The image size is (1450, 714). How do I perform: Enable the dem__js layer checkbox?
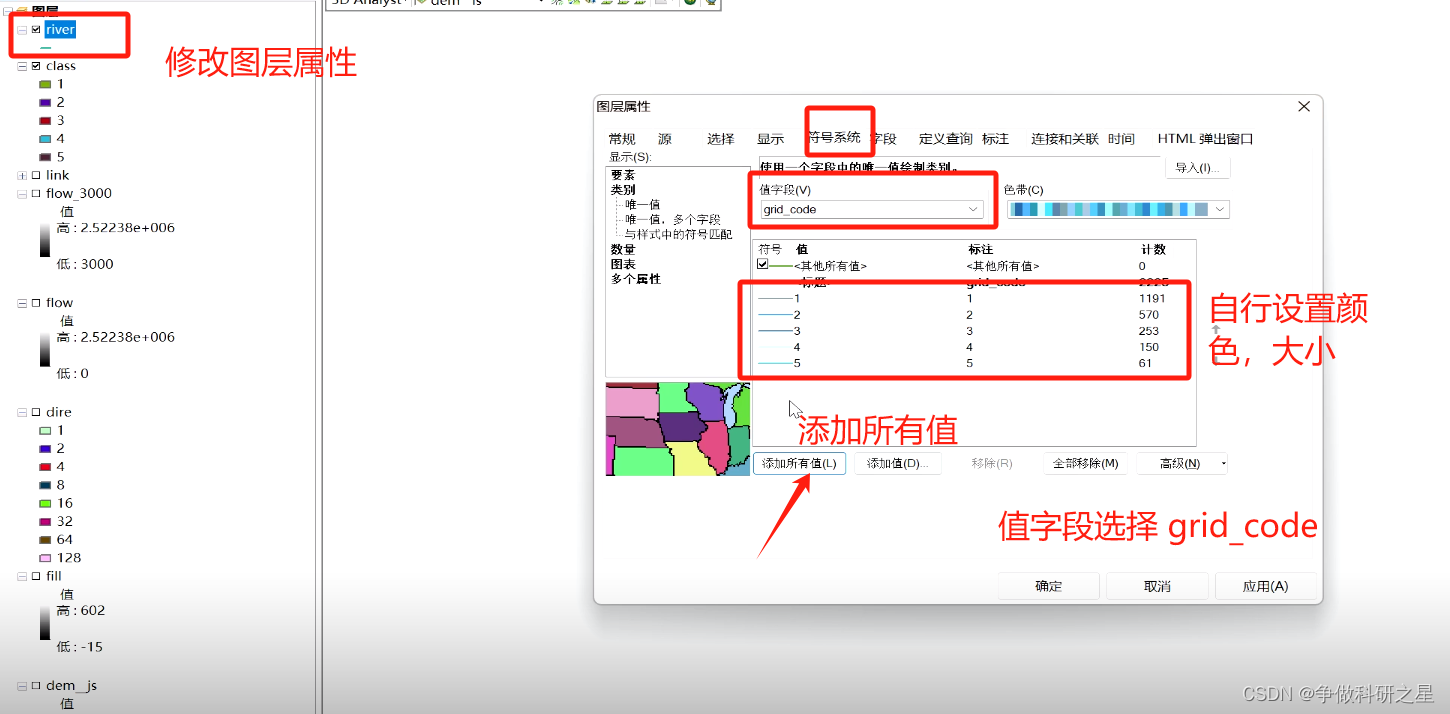tap(36, 686)
